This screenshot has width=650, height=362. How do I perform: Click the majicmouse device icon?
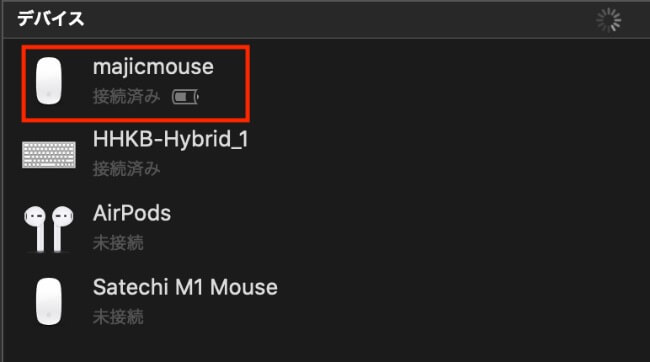49,81
